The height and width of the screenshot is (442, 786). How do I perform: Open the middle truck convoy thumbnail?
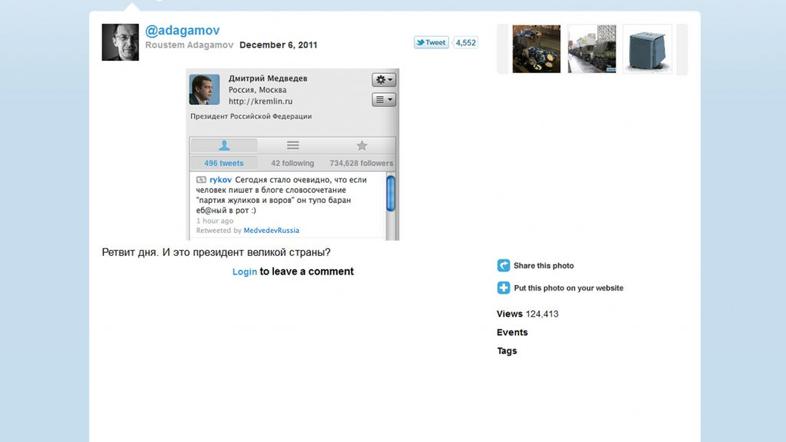[591, 49]
